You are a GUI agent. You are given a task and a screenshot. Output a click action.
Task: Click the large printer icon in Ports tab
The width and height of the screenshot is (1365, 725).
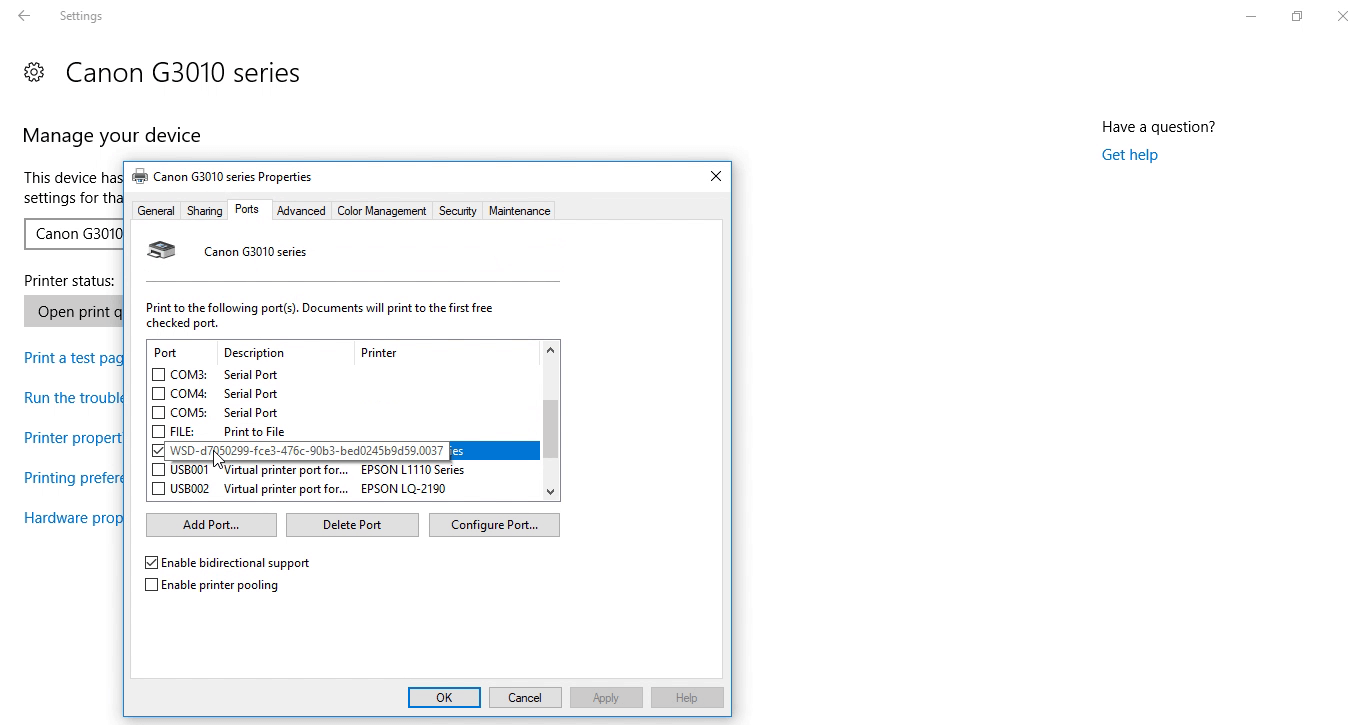[x=161, y=250]
